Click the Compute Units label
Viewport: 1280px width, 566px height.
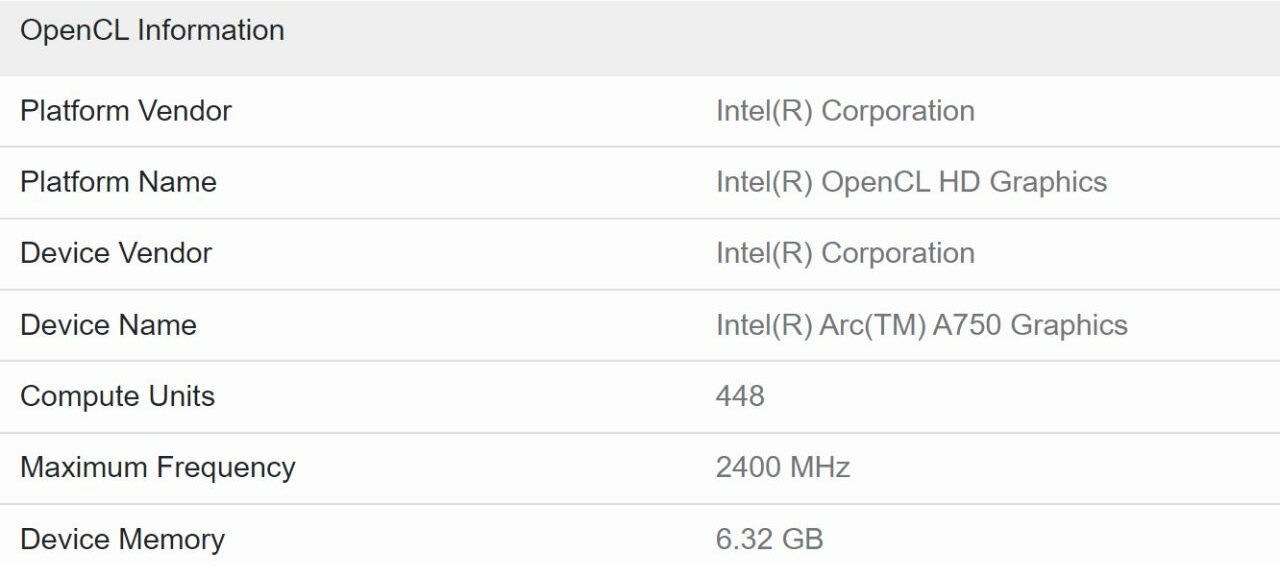(x=117, y=396)
